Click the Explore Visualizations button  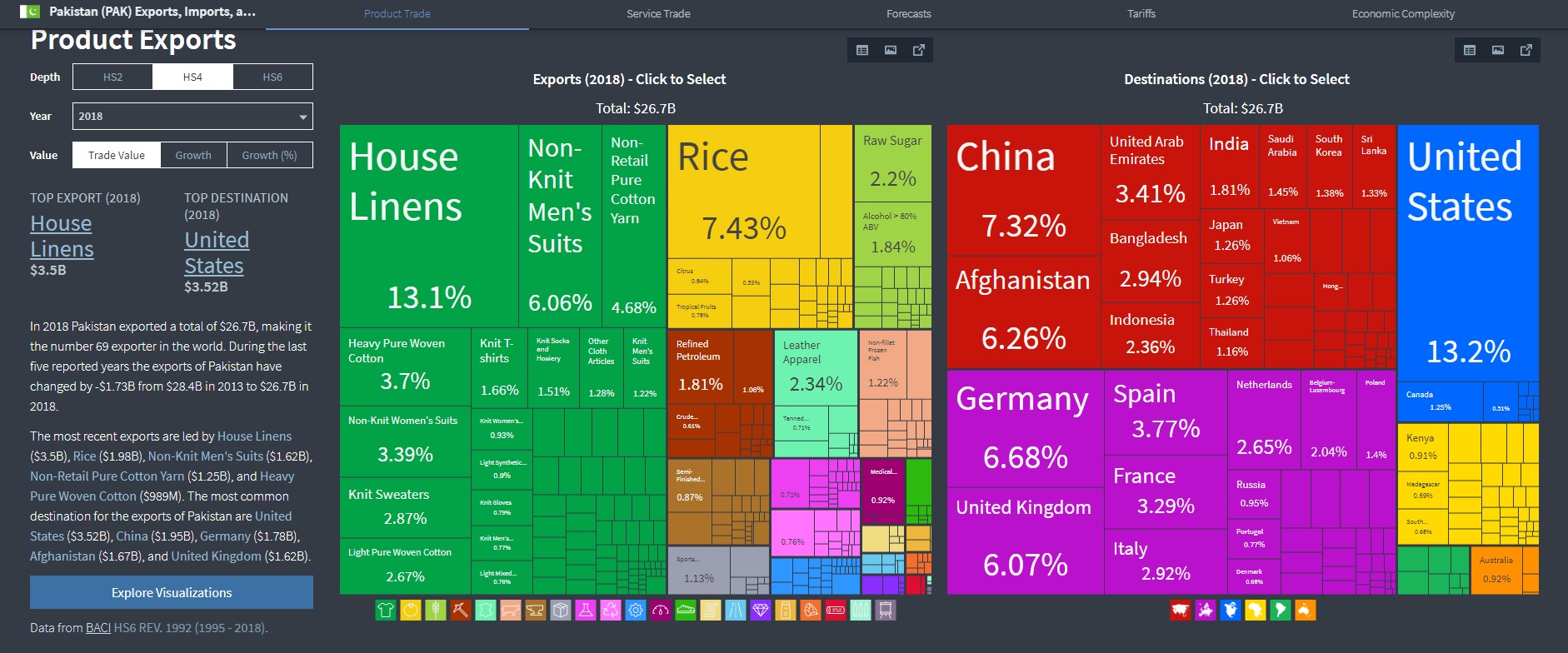(x=172, y=592)
